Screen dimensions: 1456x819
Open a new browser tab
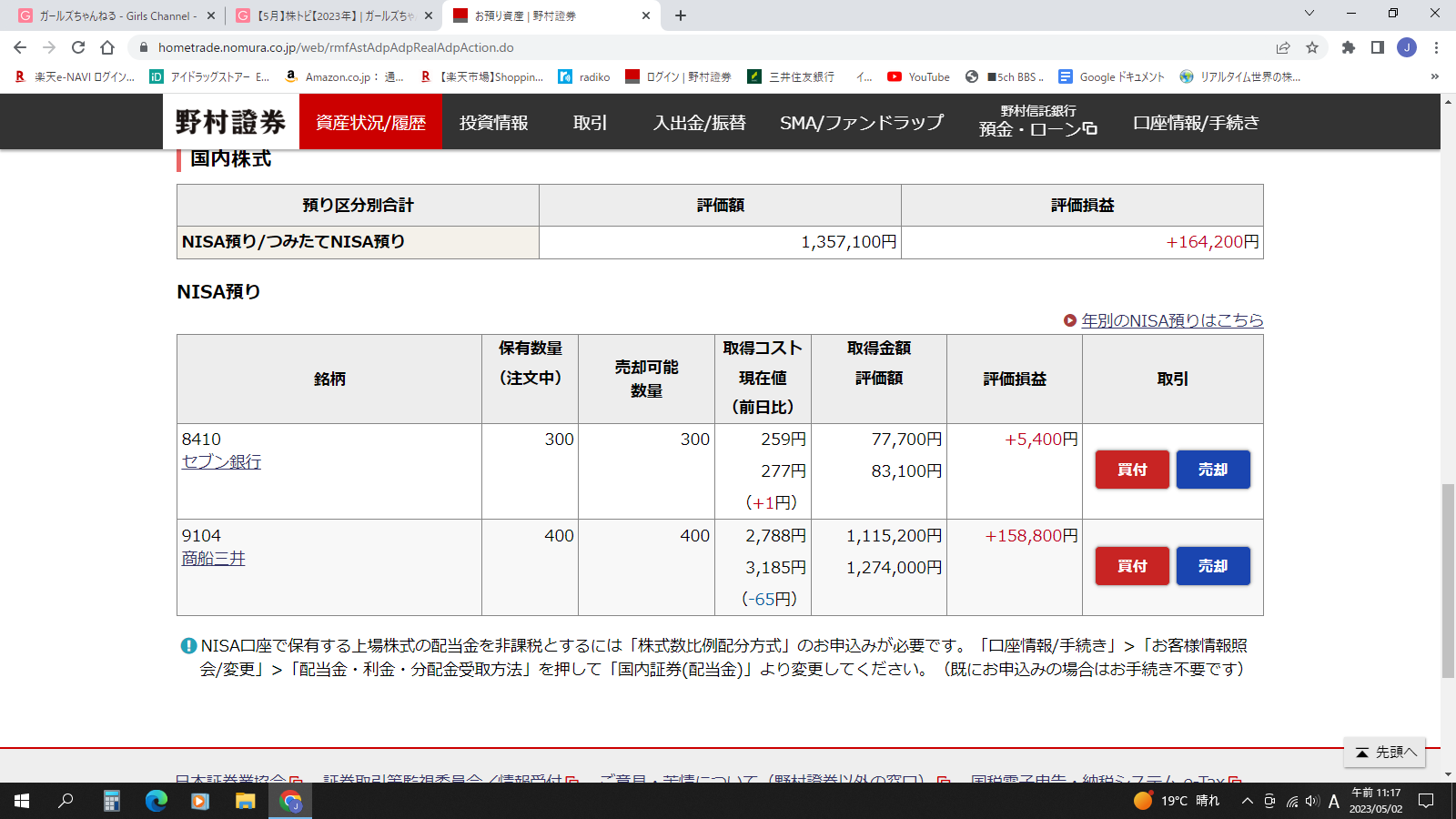pyautogui.click(x=681, y=15)
